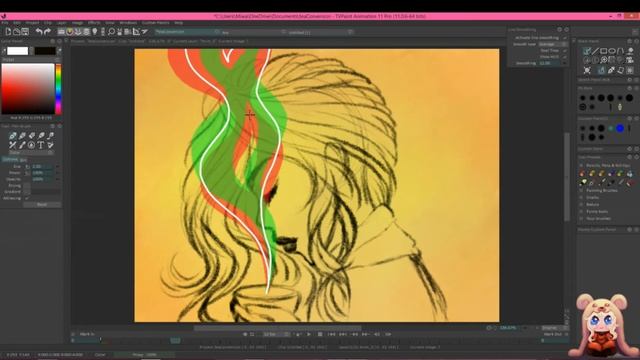Click the Size value field
Viewport: 640px width, 360px height.
pos(42,167)
